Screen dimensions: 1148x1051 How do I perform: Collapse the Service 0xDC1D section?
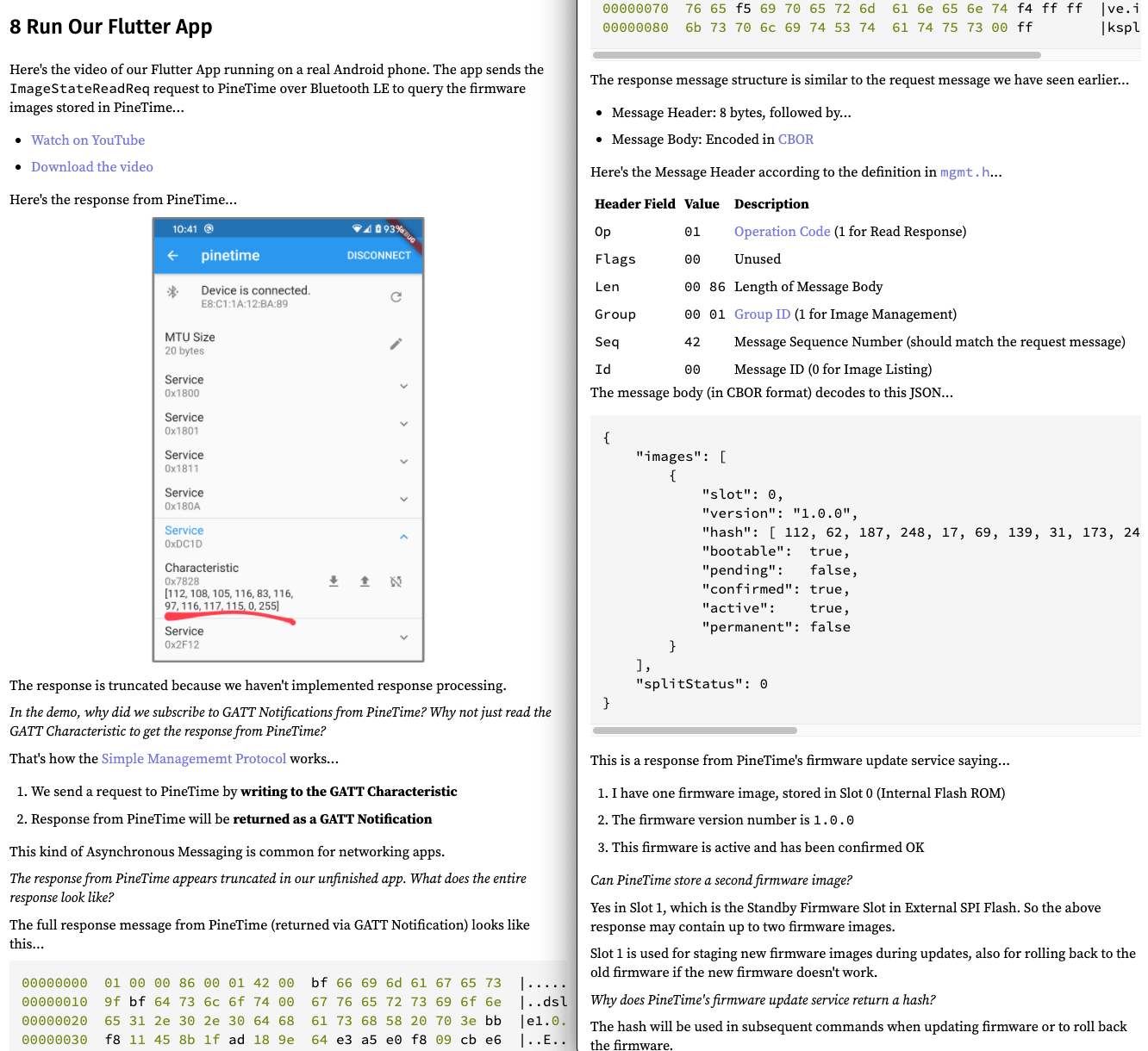click(403, 537)
